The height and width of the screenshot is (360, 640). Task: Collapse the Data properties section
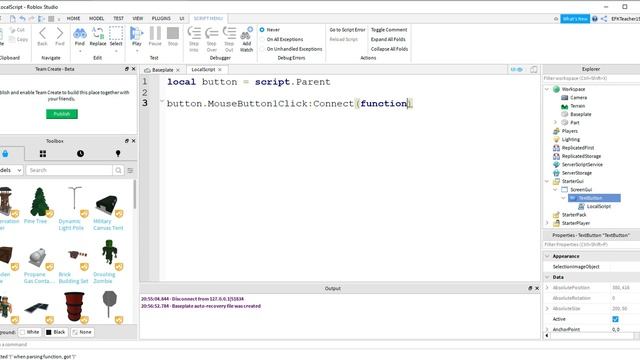click(x=547, y=277)
